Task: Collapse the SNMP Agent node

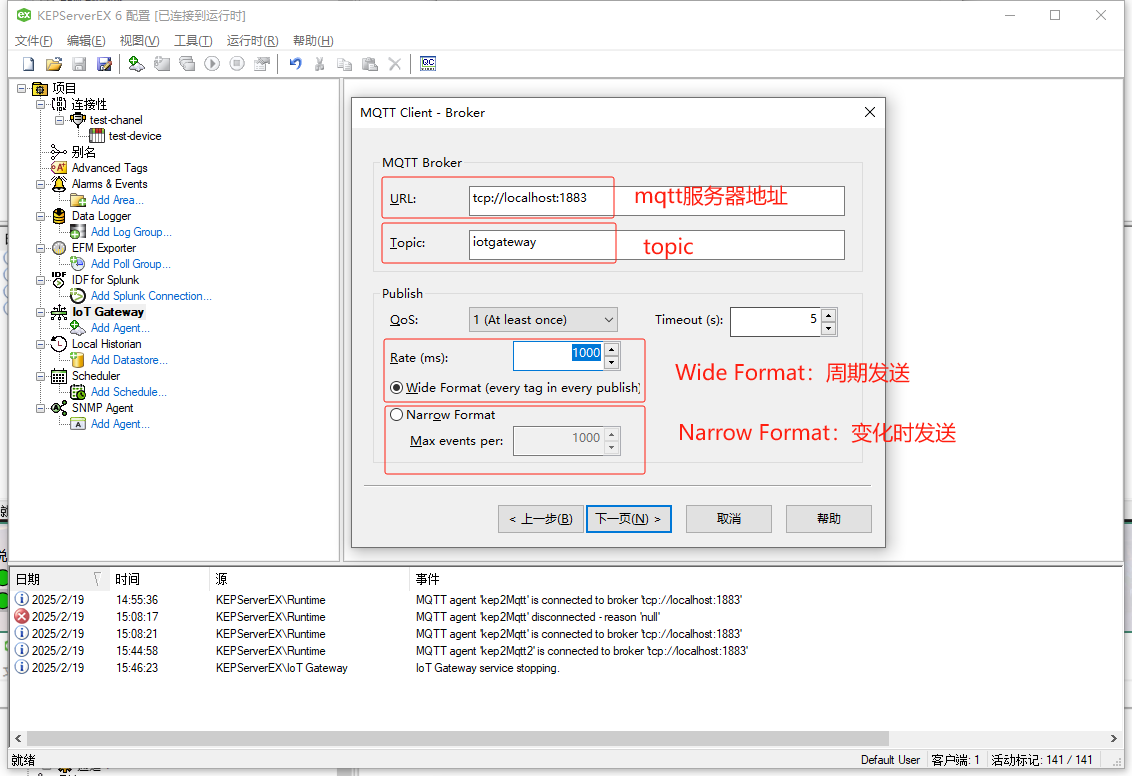Action: (x=40, y=408)
